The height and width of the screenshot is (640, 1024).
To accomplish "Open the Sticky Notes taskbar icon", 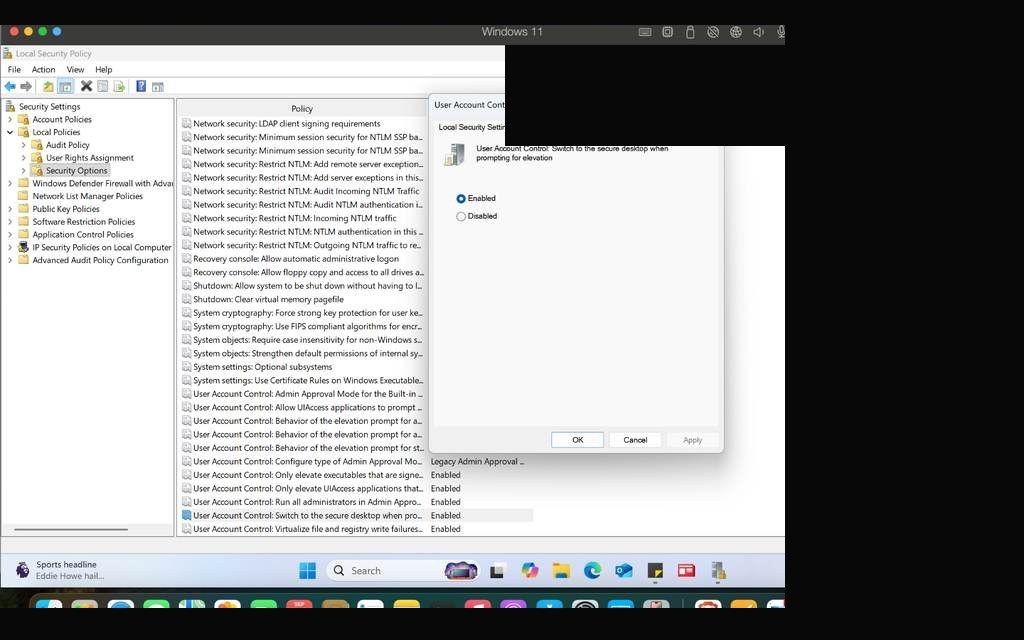I will coord(655,571).
